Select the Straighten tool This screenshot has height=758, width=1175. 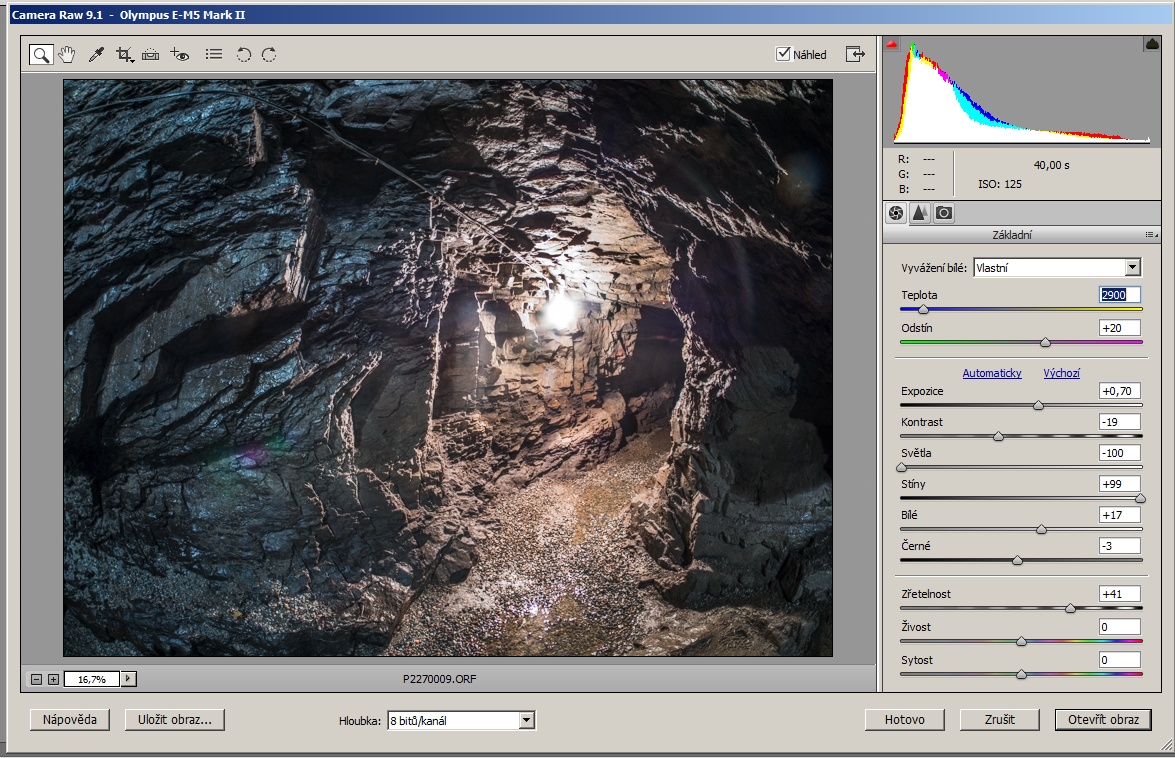(x=151, y=55)
